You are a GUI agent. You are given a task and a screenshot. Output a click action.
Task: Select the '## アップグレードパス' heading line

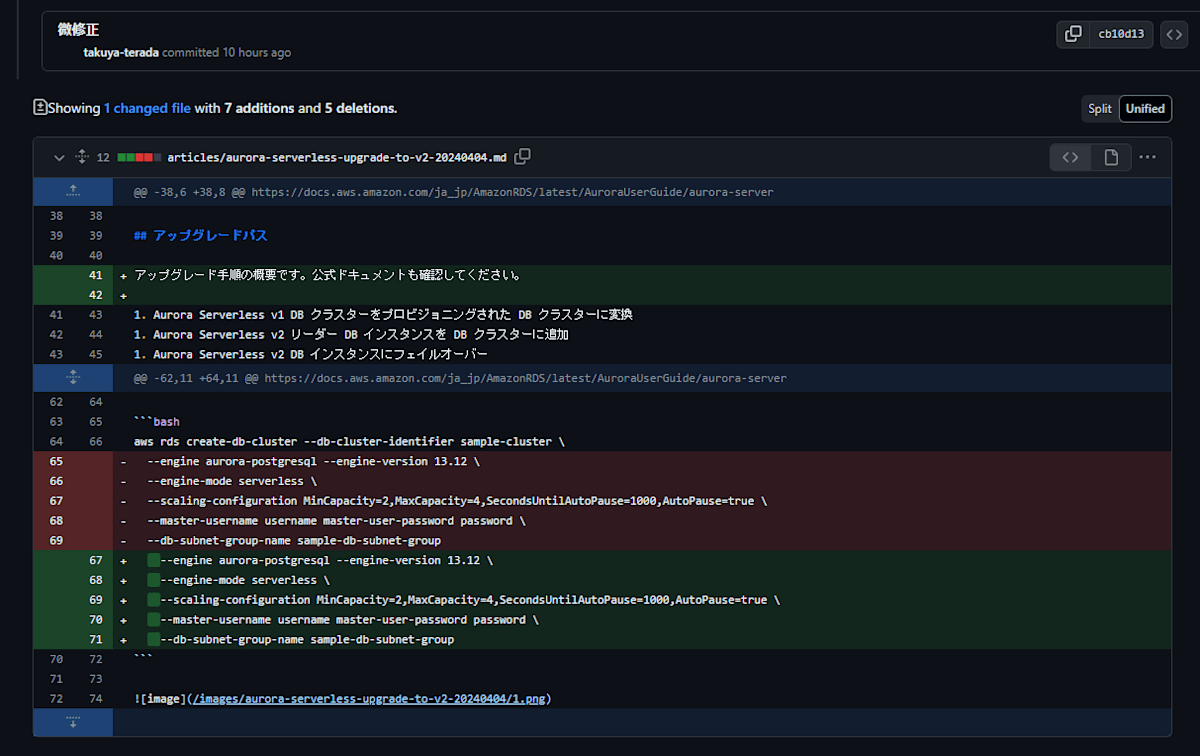(200, 236)
